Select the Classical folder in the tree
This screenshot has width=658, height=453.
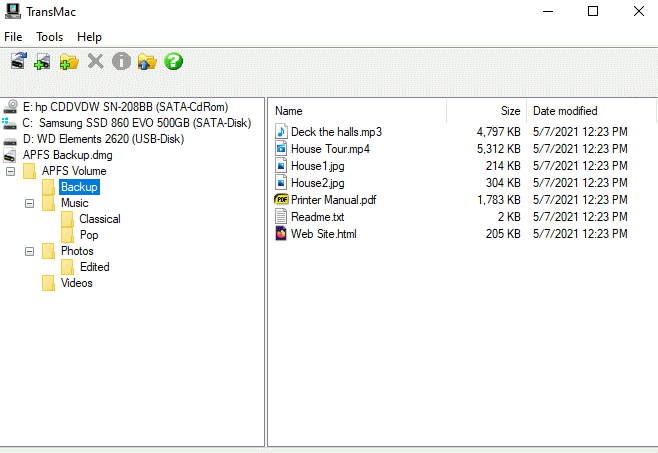coord(100,219)
